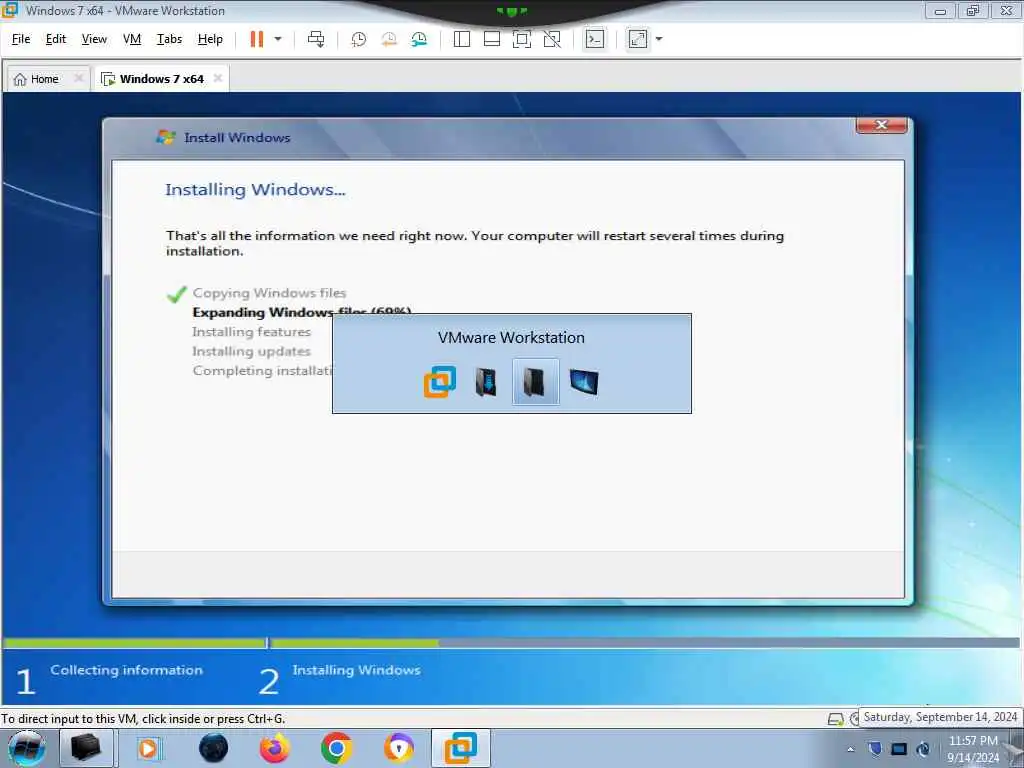
Task: Toggle the thumbnail bar icon
Action: click(492, 39)
